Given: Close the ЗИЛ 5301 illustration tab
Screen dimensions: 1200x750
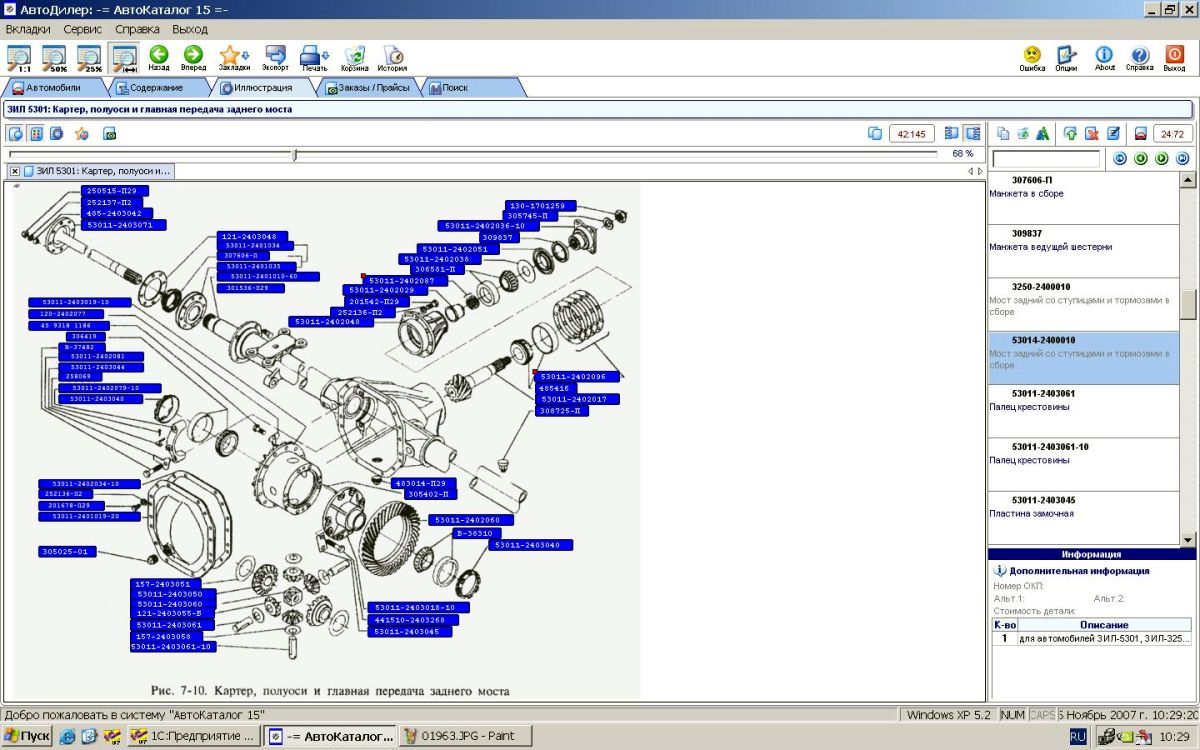Looking at the screenshot, I should [15, 171].
